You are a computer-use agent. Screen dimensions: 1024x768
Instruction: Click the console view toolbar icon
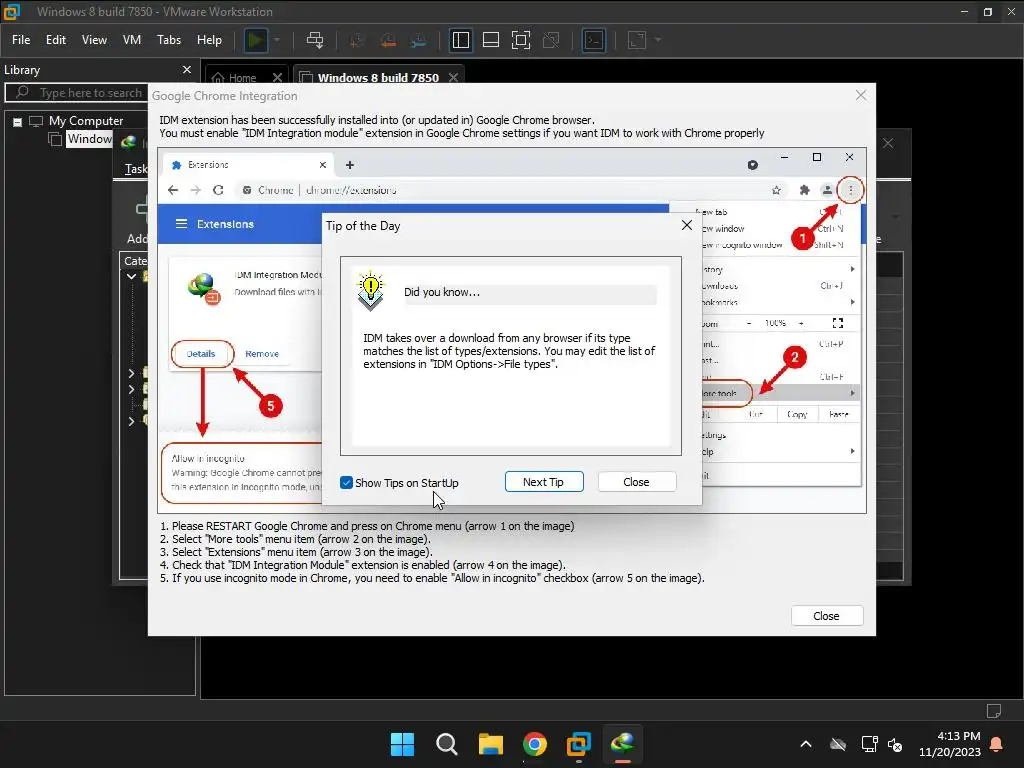[x=594, y=40]
